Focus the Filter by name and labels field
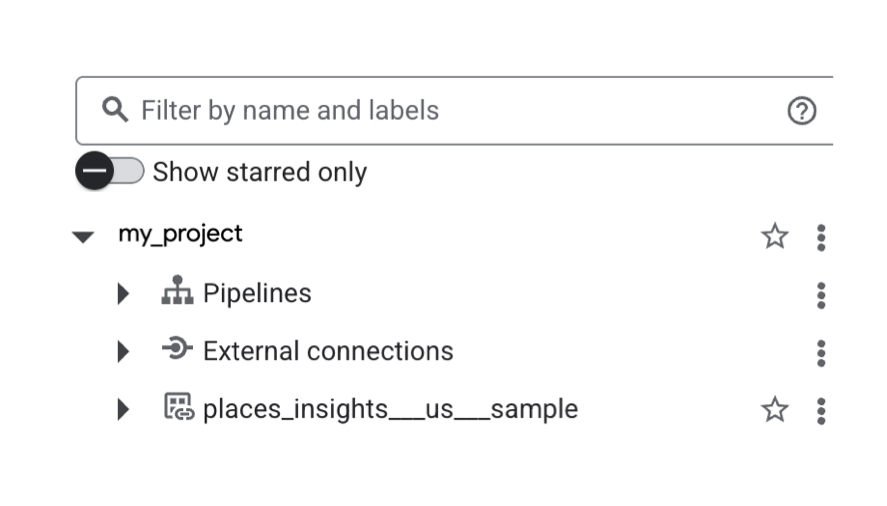Image resolution: width=887 pixels, height=506 pixels. [450, 110]
